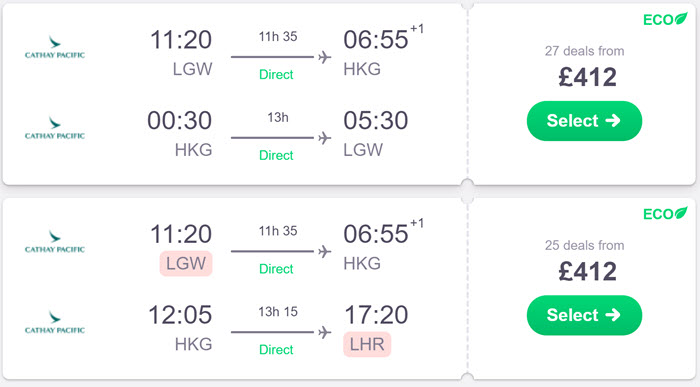Click plane arrow icon on 13h return flight
Viewport: 700px width, 387px height.
[x=325, y=138]
